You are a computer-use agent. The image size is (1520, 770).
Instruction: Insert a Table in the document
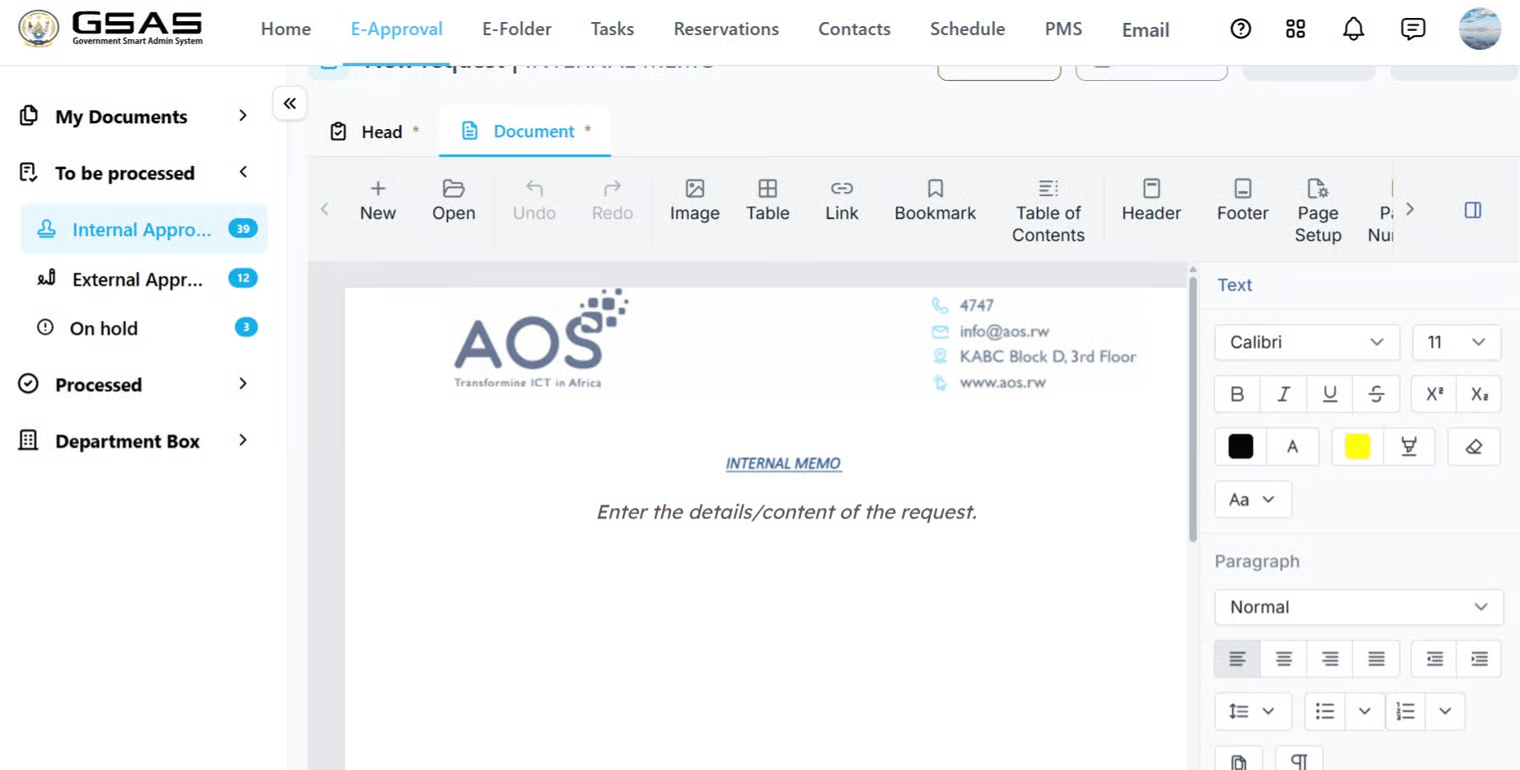767,200
